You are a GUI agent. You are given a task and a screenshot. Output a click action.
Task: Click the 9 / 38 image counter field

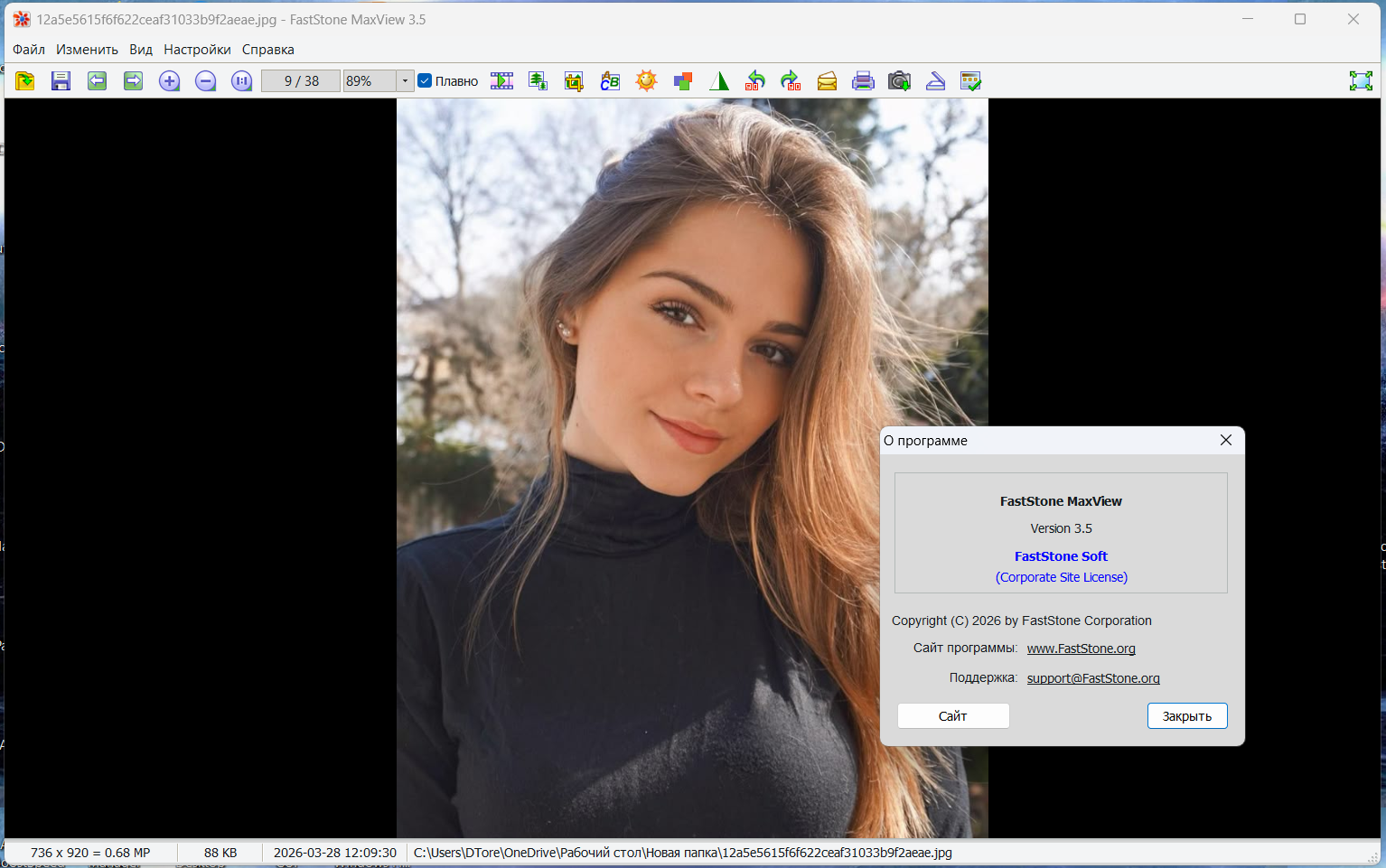[x=301, y=81]
